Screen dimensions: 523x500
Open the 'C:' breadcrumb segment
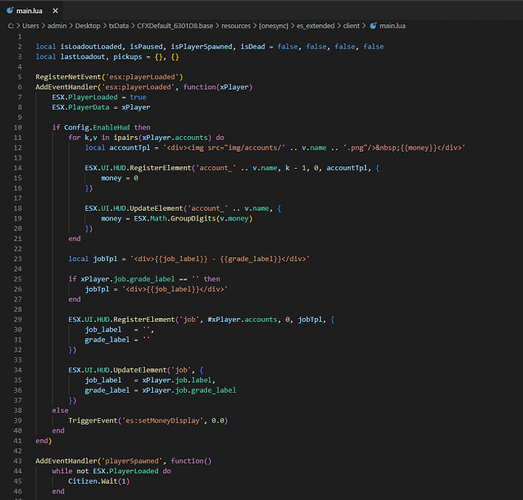pos(11,26)
